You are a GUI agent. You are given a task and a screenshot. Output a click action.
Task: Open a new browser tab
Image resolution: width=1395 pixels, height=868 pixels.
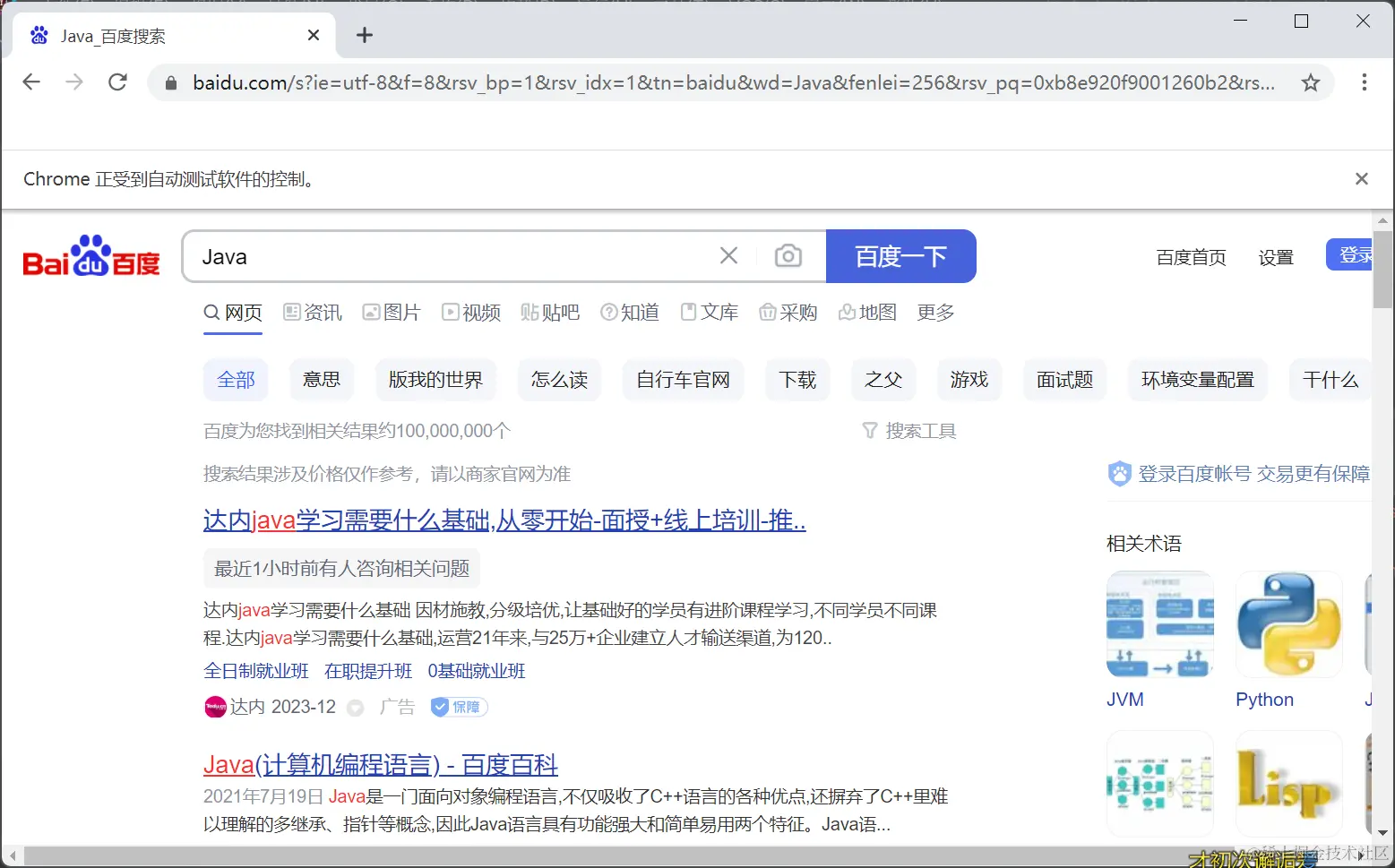364,35
